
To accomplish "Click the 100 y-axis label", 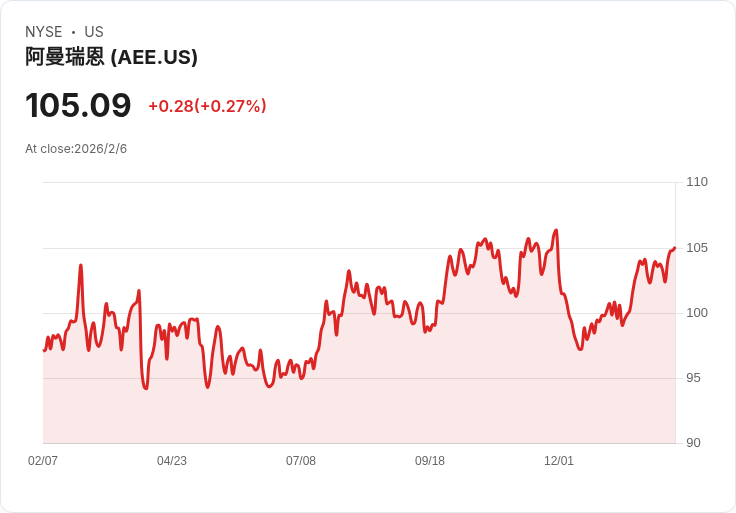I will (x=697, y=313).
